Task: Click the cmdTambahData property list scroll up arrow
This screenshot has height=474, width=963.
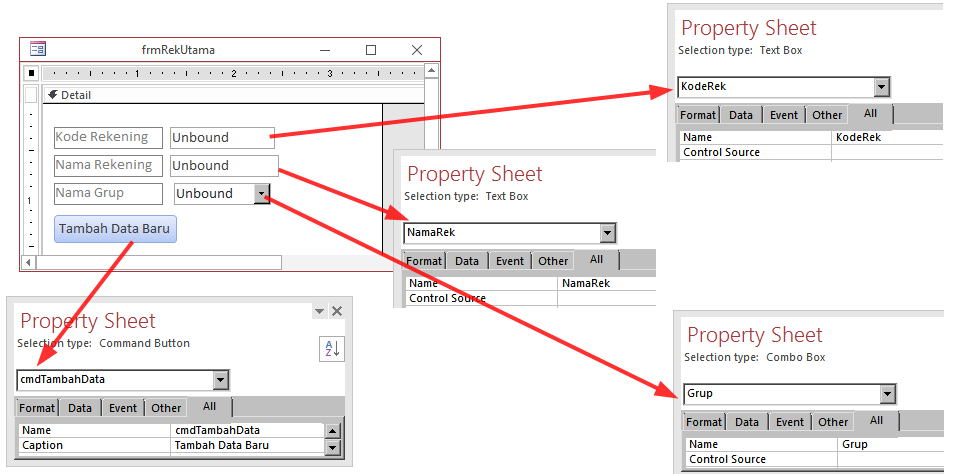Action: click(x=332, y=431)
